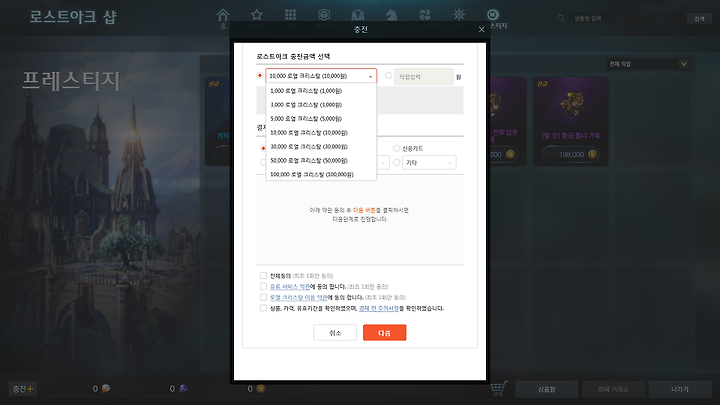Choose 1,000 로열 크리스탈 (1,000원) option
The width and height of the screenshot is (720, 405).
point(321,91)
